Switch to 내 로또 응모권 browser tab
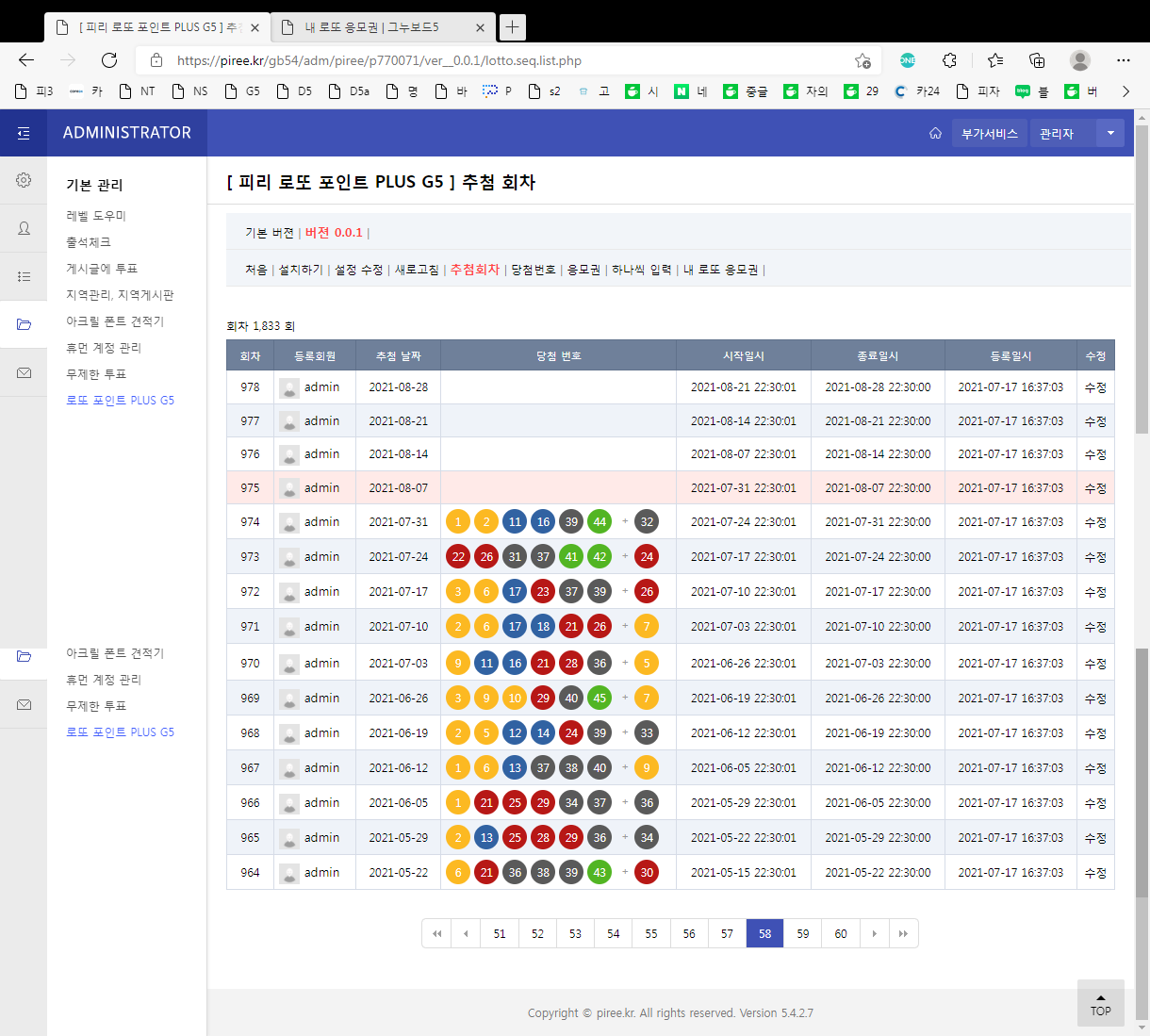1150x1036 pixels. (371, 27)
